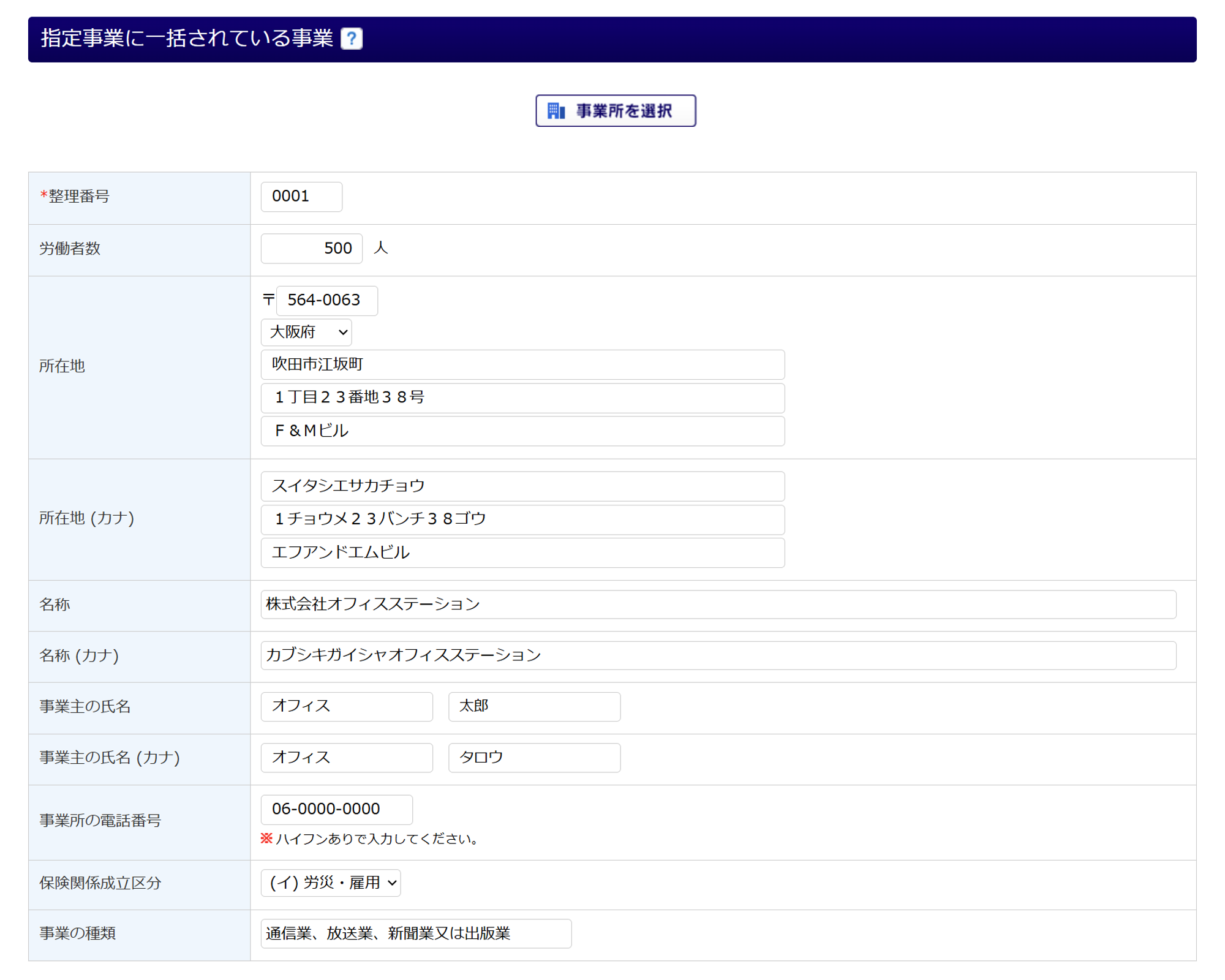Open the 保険関係成立区分 dropdown
The width and height of the screenshot is (1225, 980).
pos(330,883)
